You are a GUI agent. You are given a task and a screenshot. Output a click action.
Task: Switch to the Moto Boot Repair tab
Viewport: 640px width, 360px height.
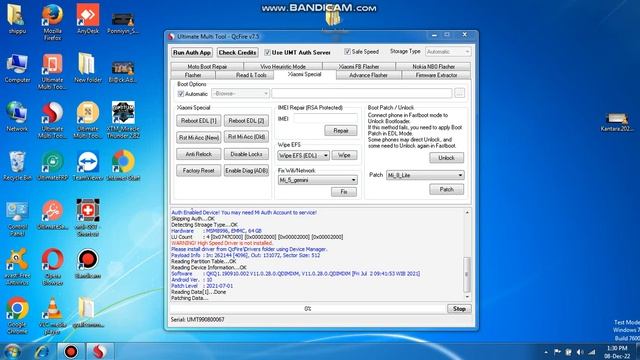click(207, 66)
